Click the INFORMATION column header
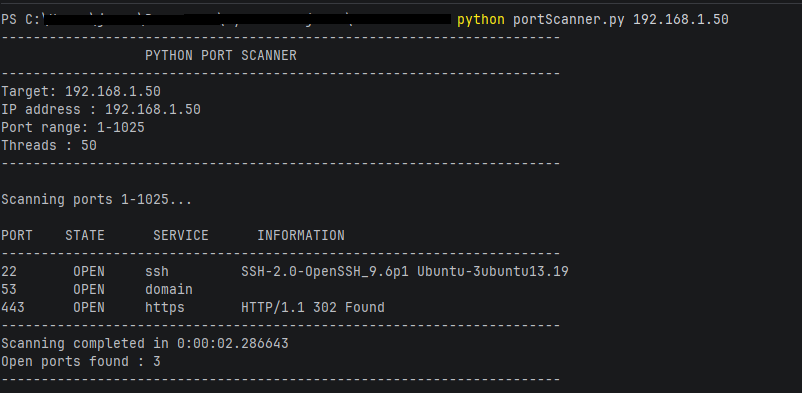 pyautogui.click(x=301, y=236)
